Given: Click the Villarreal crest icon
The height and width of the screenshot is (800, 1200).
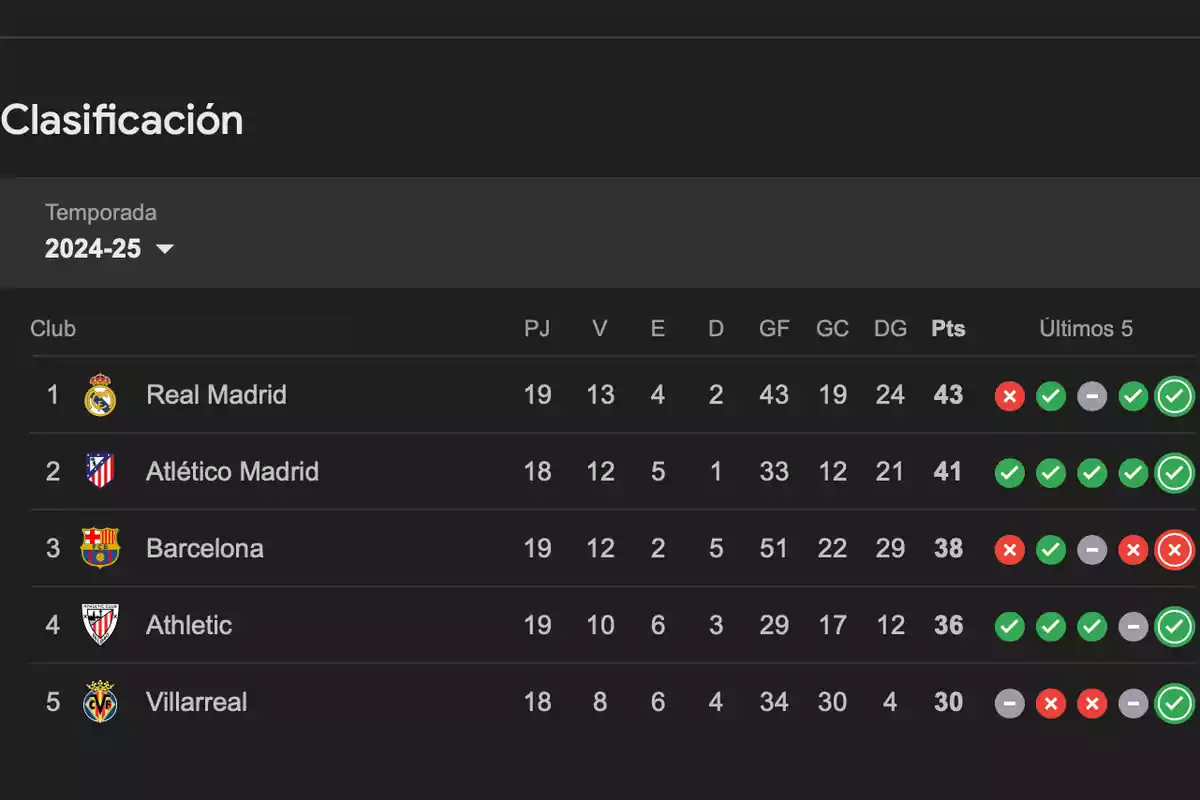Looking at the screenshot, I should (100, 702).
